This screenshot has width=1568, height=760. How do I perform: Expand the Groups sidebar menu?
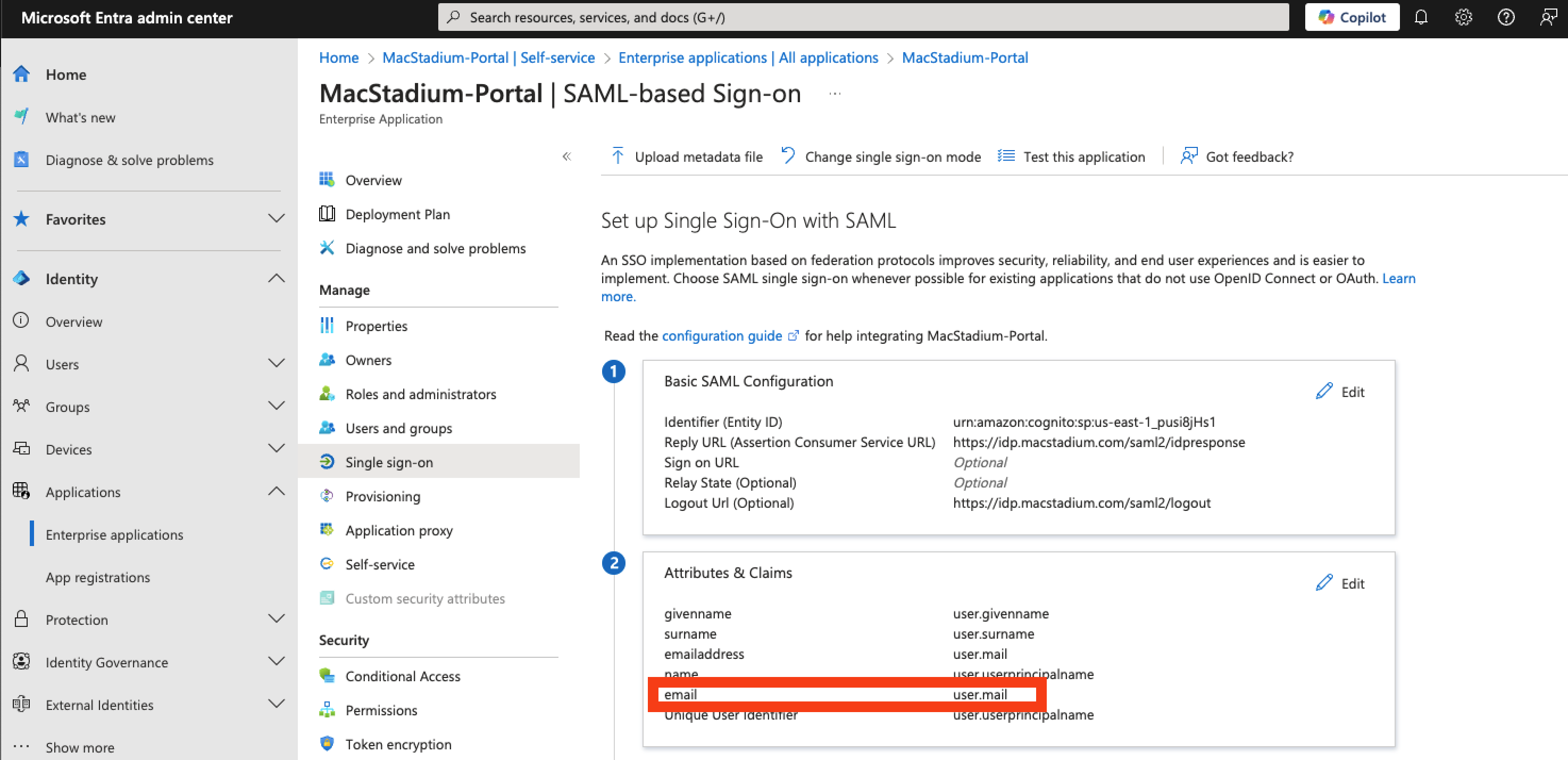(277, 406)
